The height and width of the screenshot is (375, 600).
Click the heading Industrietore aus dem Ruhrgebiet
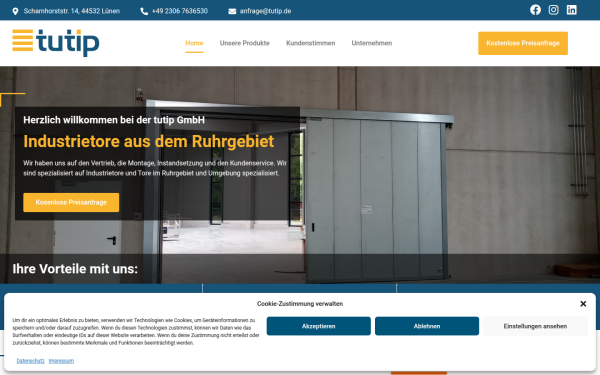point(148,141)
